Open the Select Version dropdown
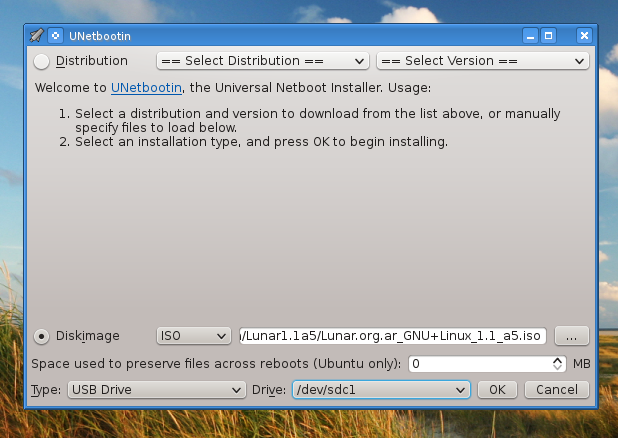The image size is (618, 438). coord(482,61)
